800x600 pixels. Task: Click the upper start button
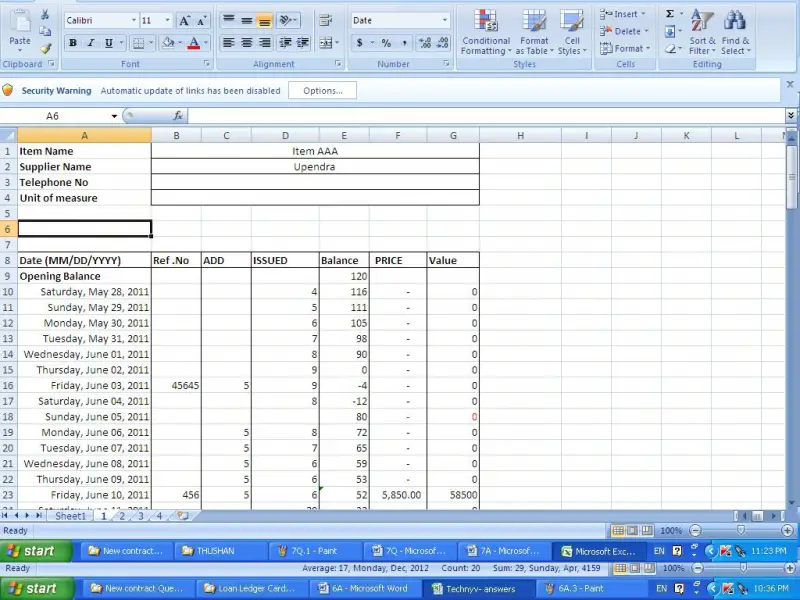tap(35, 551)
